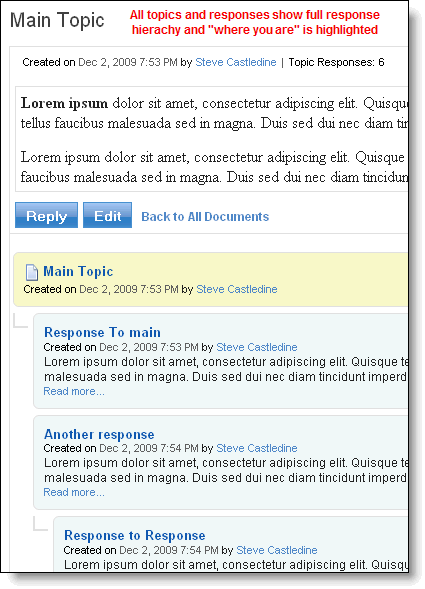425x589 pixels.
Task: Click the blue Reply button
Action: click(x=46, y=215)
